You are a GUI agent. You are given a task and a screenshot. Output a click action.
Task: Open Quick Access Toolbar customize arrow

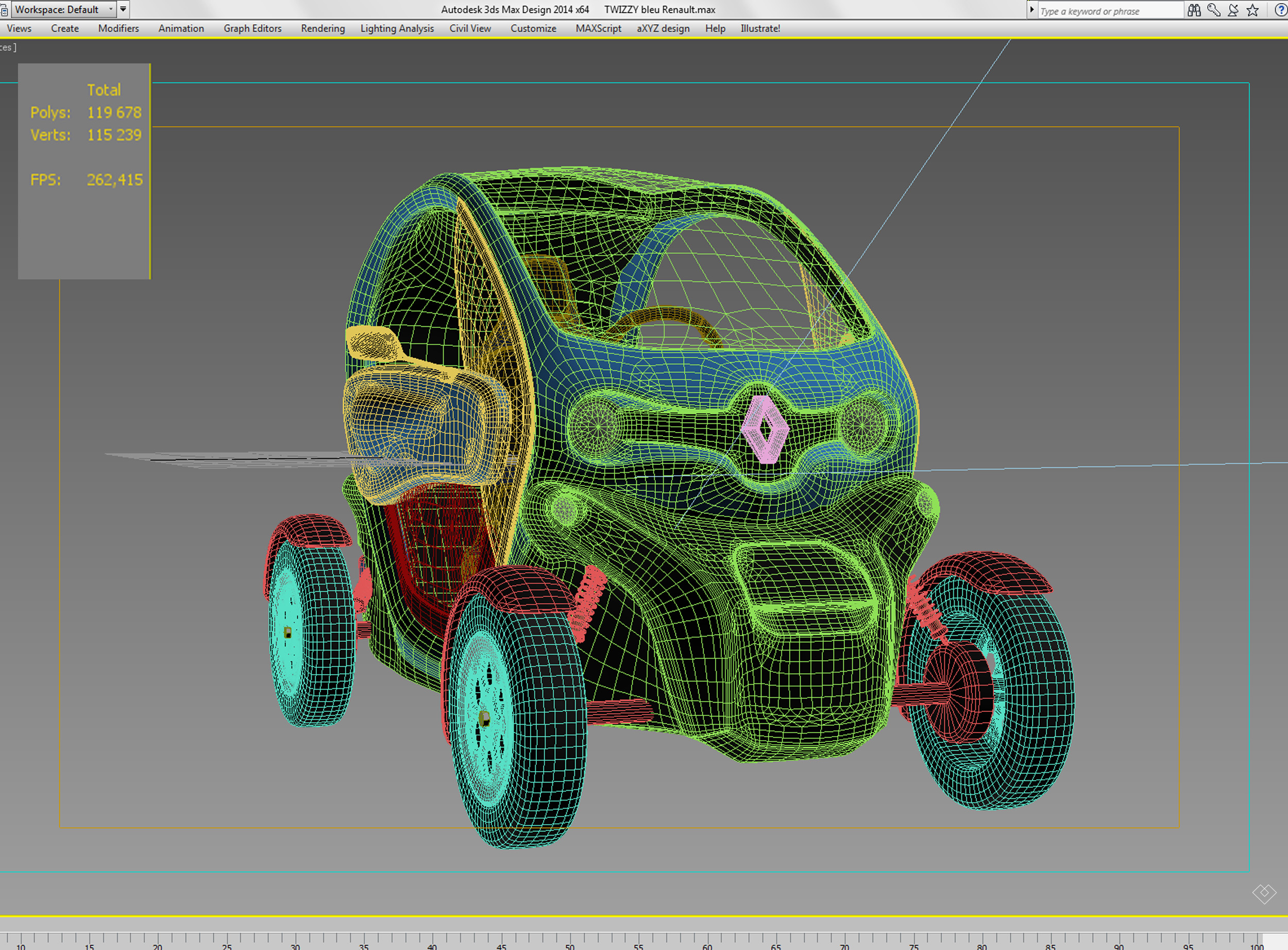(123, 9)
